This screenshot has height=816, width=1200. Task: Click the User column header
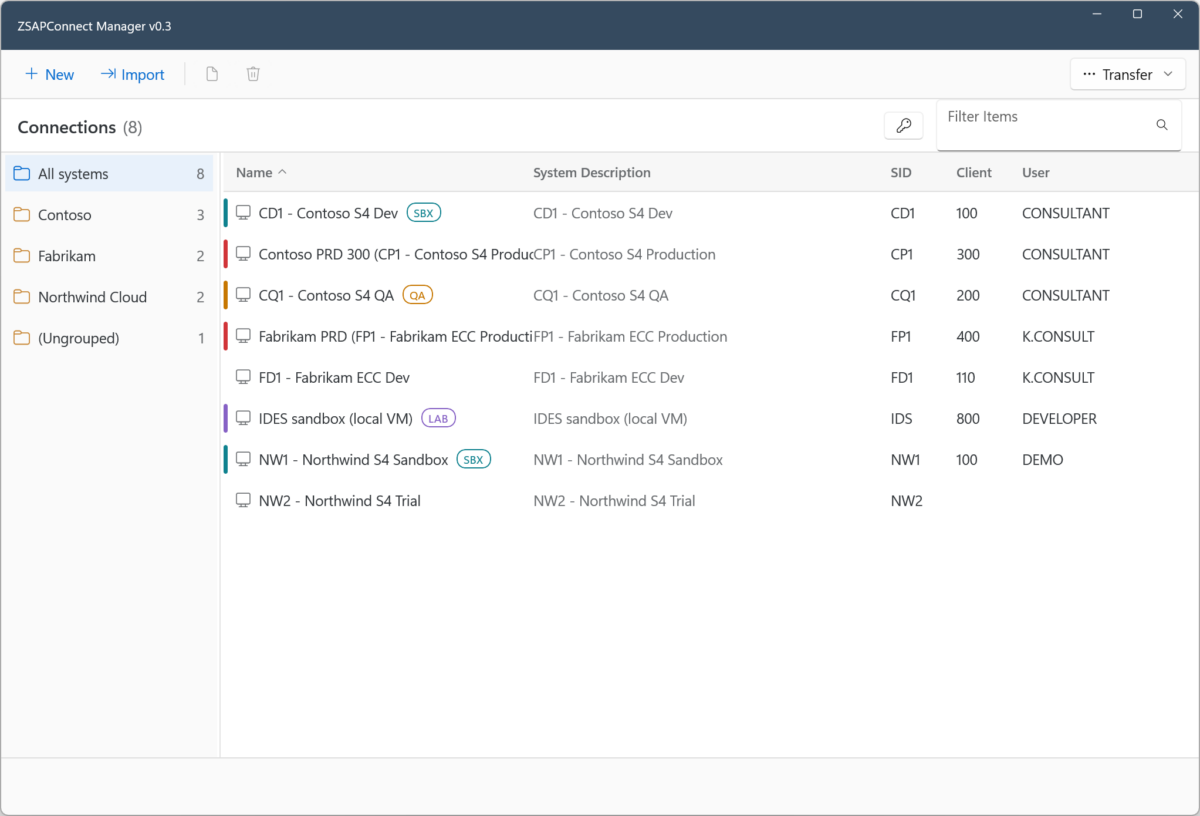click(1036, 173)
